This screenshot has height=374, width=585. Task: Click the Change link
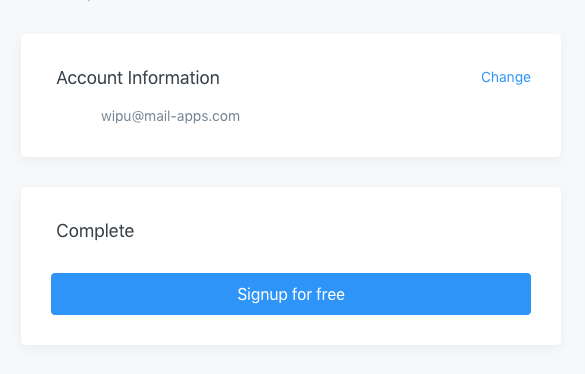tap(506, 77)
